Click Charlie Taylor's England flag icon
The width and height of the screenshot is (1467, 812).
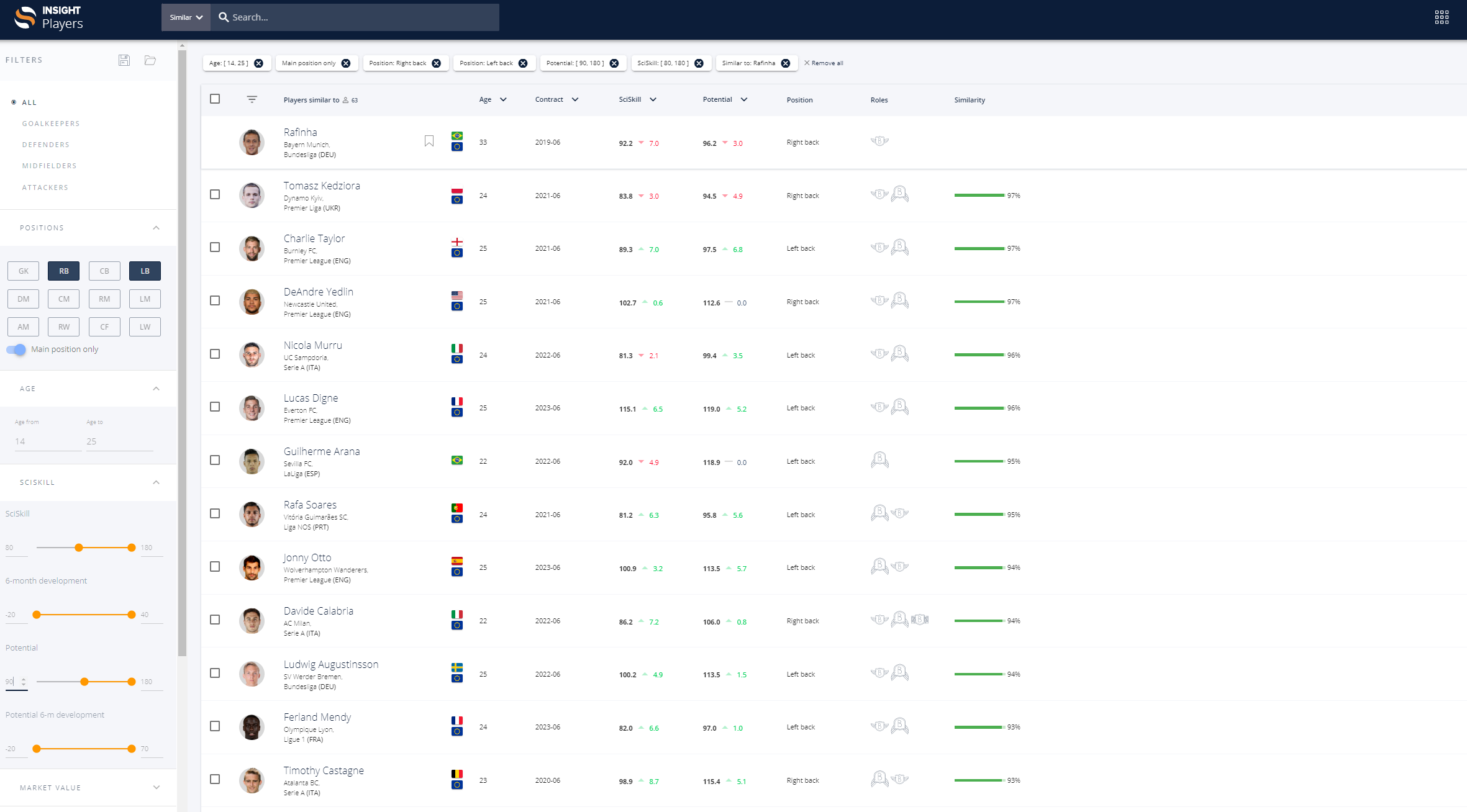click(457, 242)
